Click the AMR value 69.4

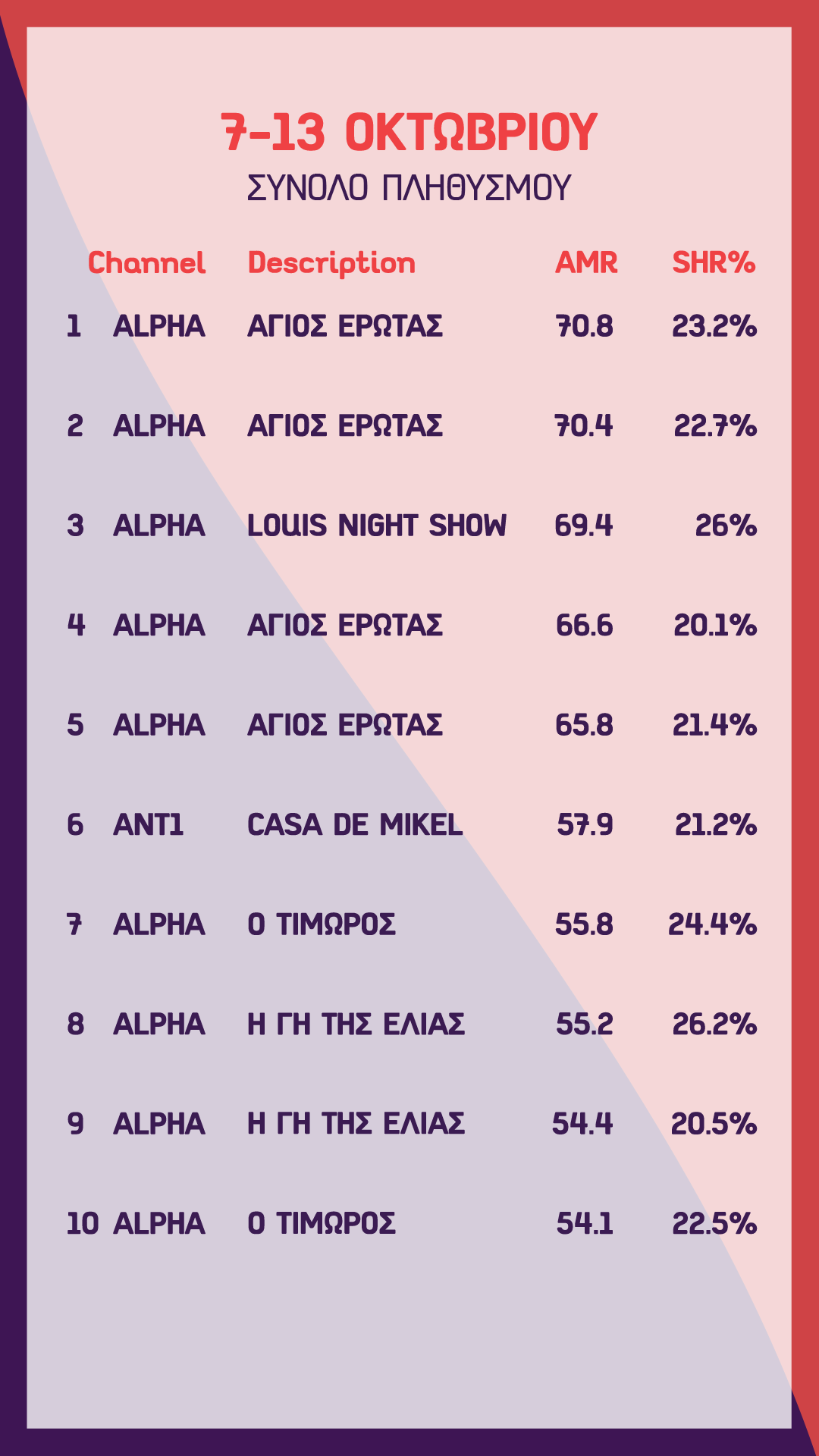pos(583,526)
